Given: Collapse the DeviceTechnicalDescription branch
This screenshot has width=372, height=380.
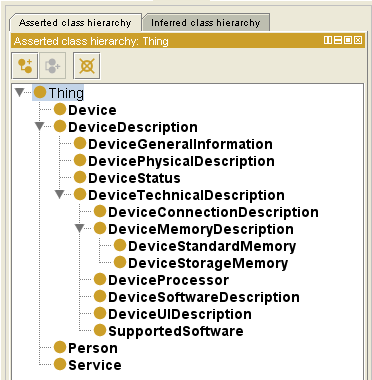Looking at the screenshot, I should tap(60, 195).
